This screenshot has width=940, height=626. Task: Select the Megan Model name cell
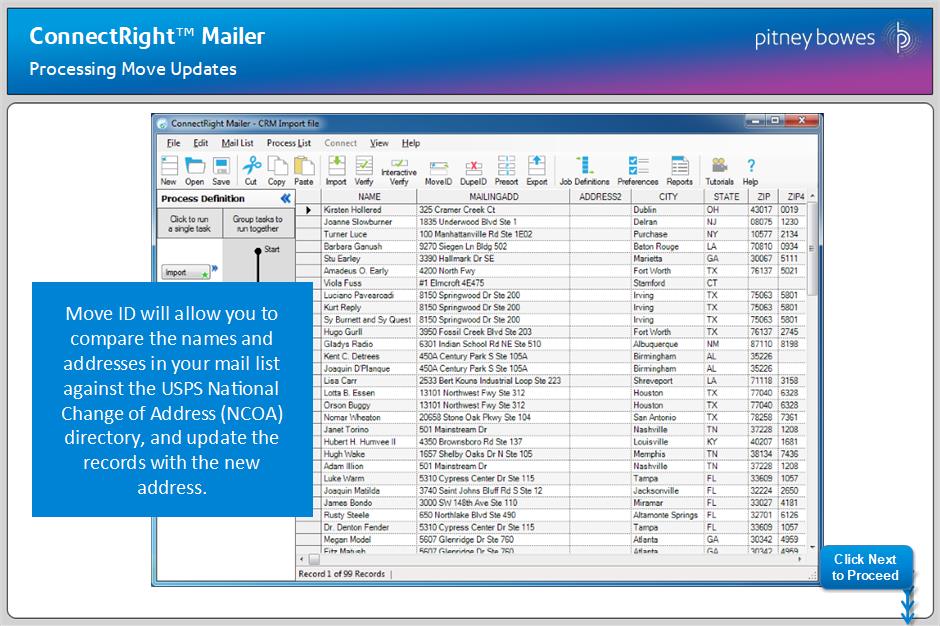[x=369, y=540]
